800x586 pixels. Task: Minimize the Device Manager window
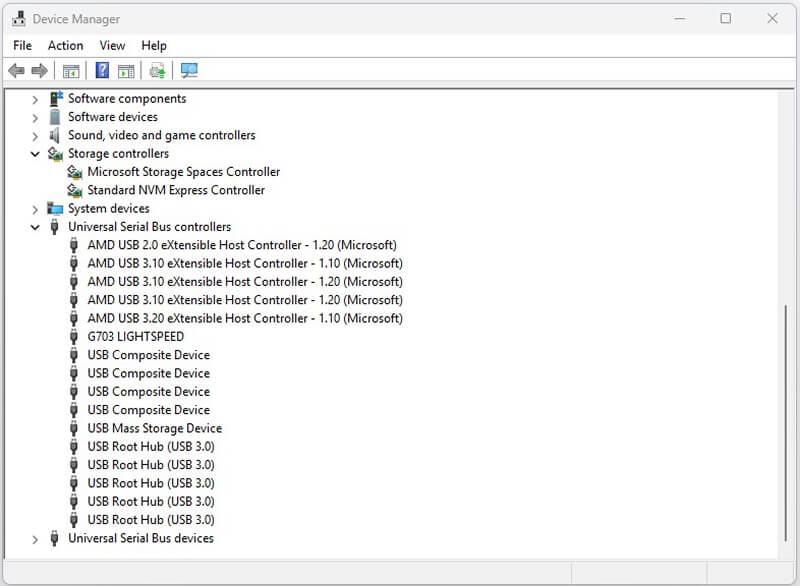pos(680,18)
